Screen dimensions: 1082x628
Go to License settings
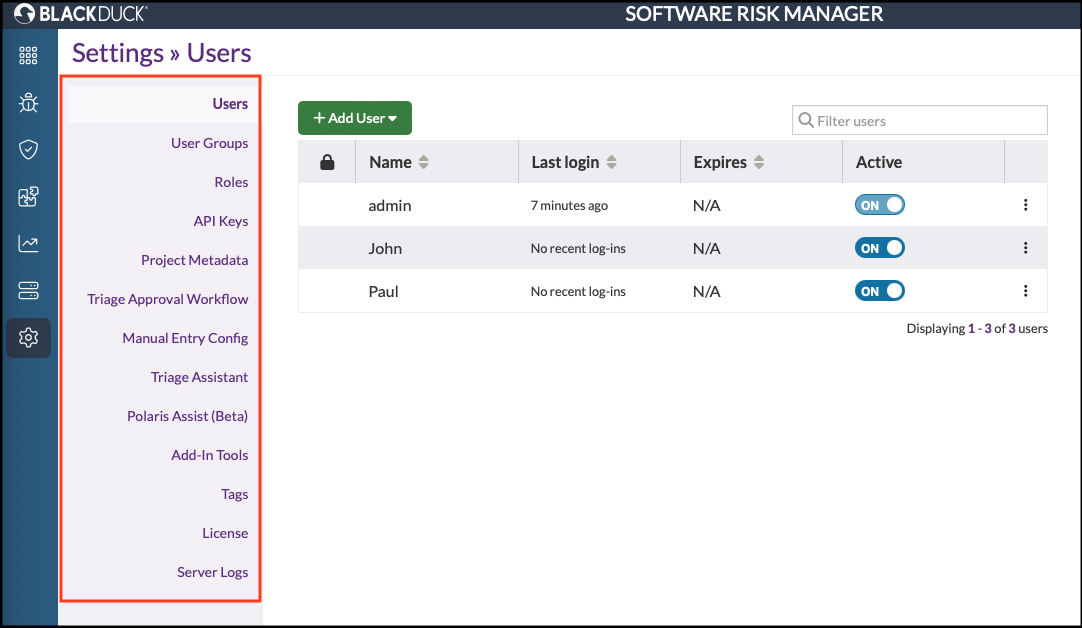point(225,533)
